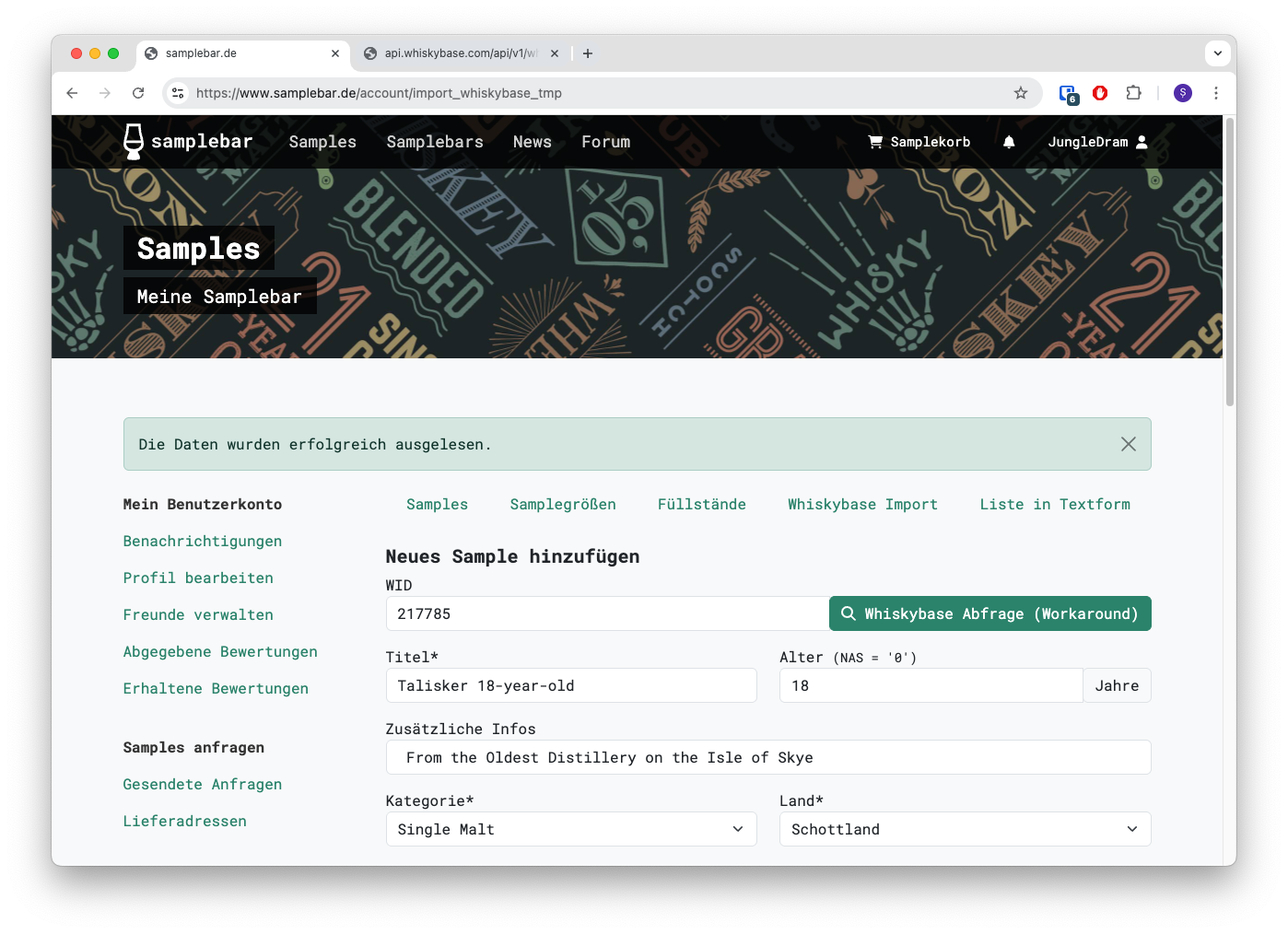Dismiss the success alert message

[x=1128, y=444]
